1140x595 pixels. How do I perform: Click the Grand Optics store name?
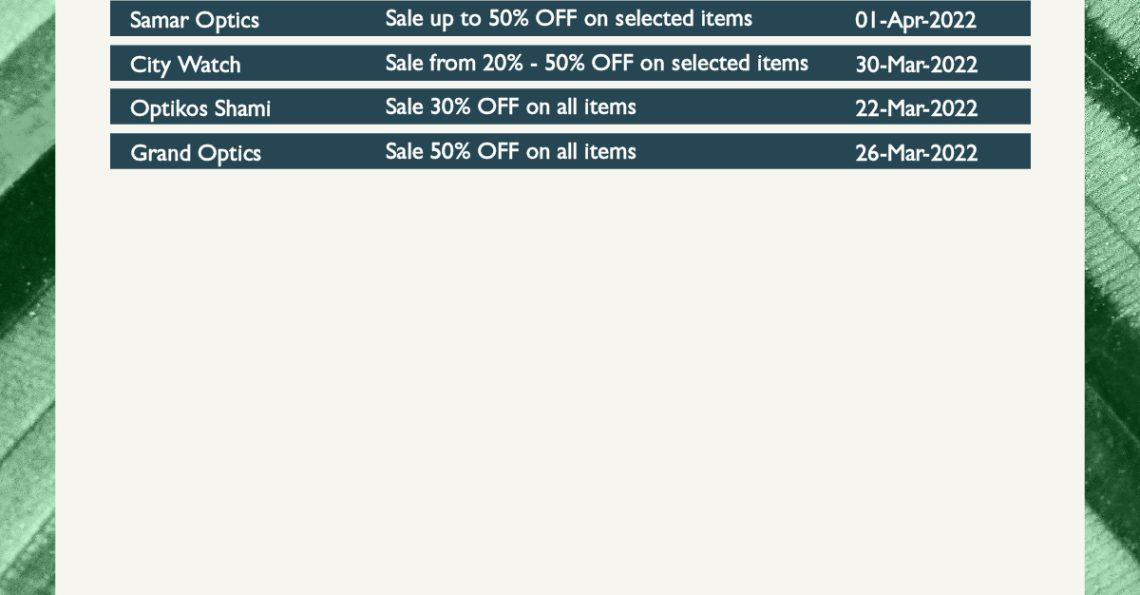coord(196,153)
